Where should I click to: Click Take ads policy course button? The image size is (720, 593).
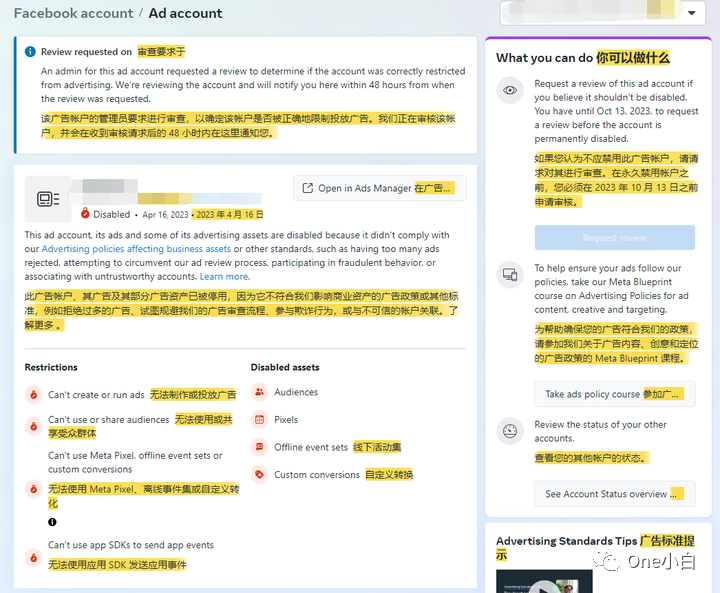click(x=614, y=394)
